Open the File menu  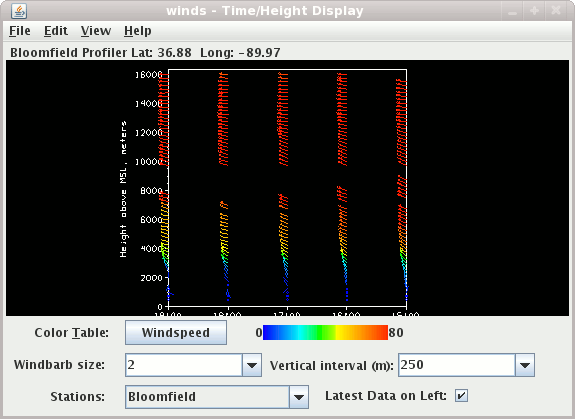20,31
